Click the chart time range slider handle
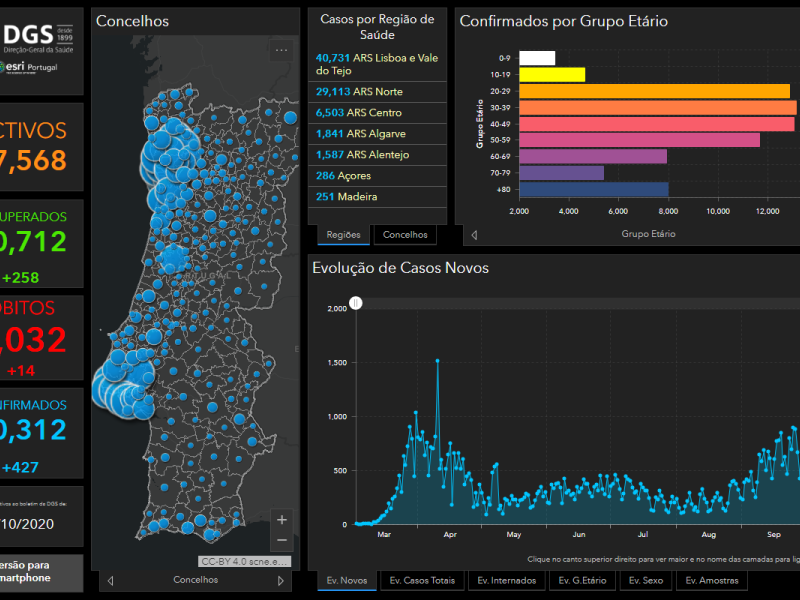The width and height of the screenshot is (800, 600). (354, 303)
